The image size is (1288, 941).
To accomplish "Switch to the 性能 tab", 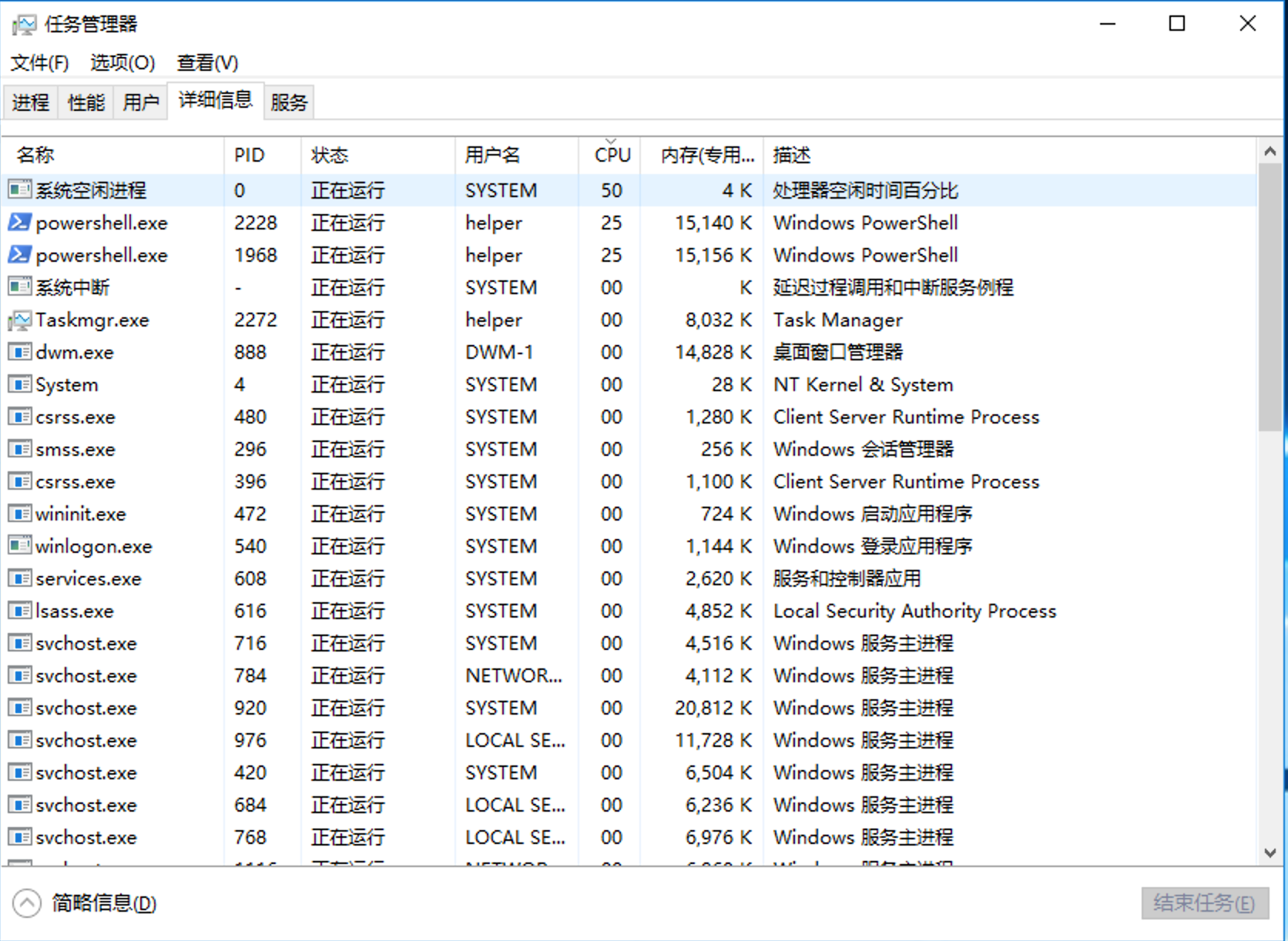I will [x=86, y=102].
